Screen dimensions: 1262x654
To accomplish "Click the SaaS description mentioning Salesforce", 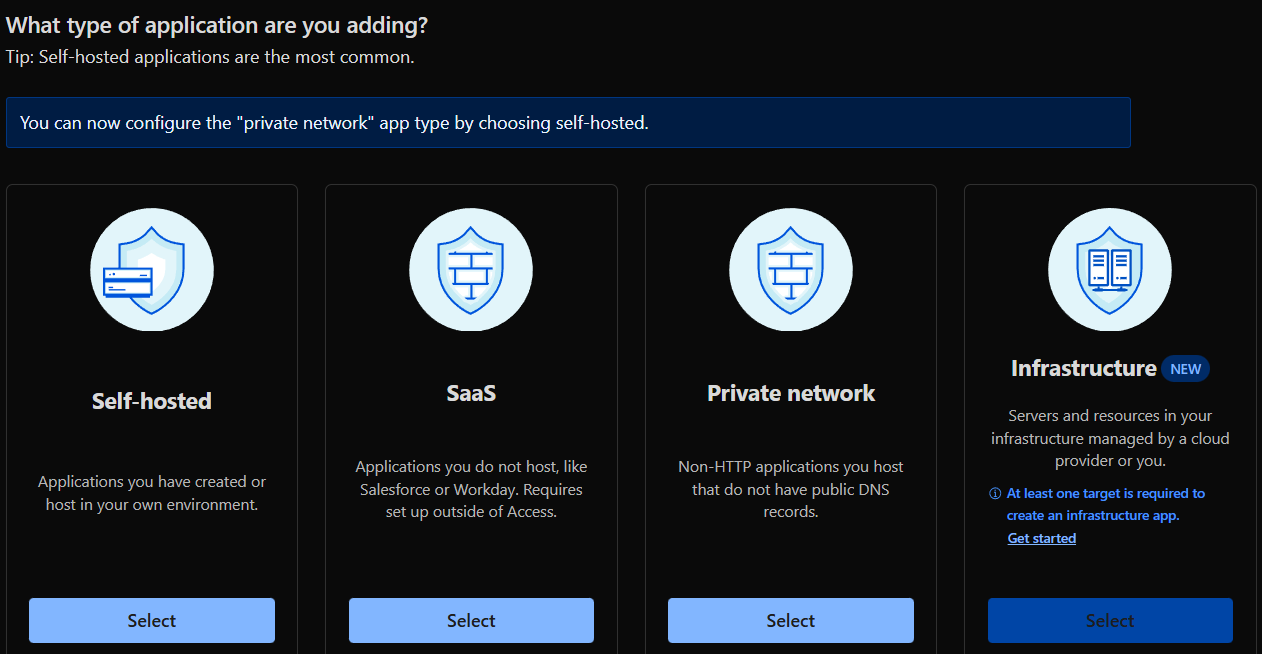I will [x=471, y=490].
